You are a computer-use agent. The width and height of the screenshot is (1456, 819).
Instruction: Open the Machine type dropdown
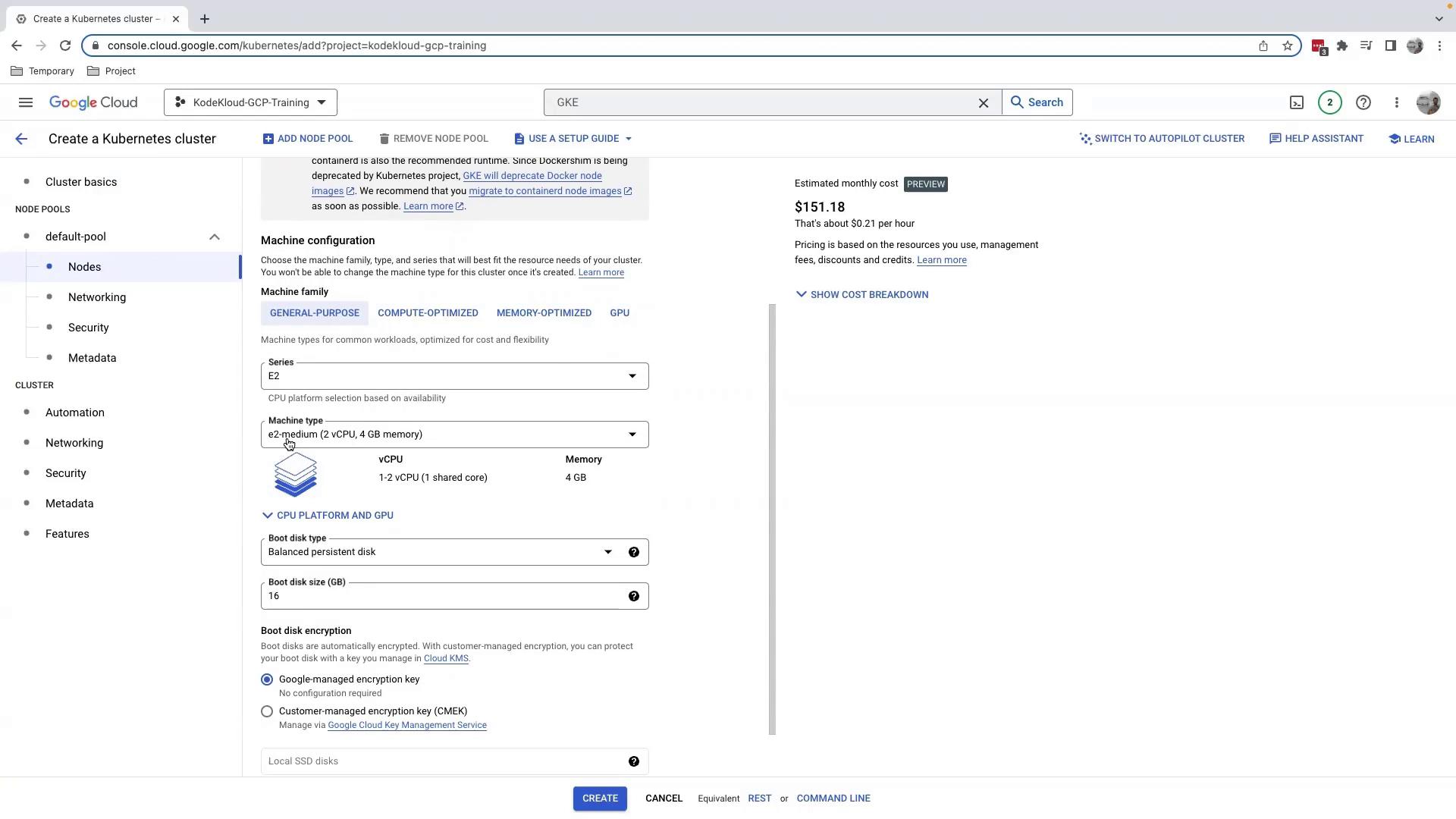click(x=453, y=435)
